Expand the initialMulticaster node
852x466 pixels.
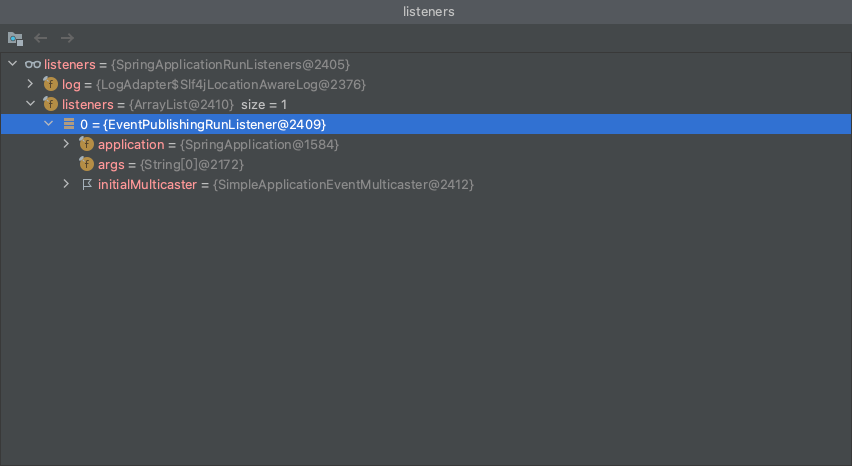[67, 184]
